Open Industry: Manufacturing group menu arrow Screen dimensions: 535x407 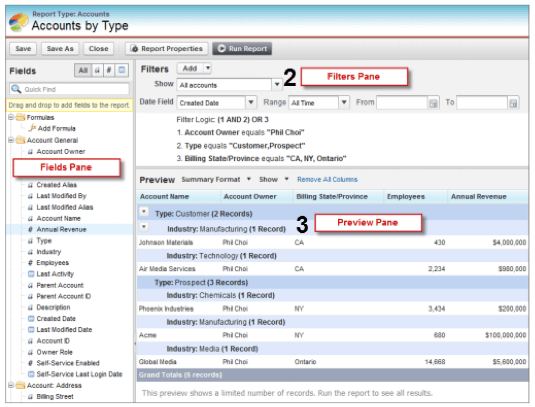tap(144, 226)
